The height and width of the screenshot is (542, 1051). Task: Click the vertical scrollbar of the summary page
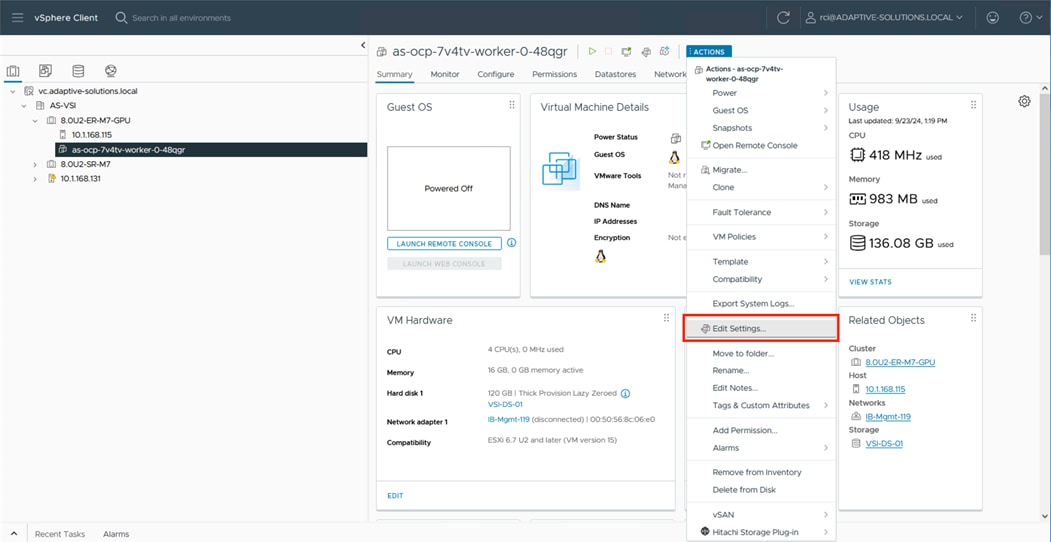click(1045, 174)
